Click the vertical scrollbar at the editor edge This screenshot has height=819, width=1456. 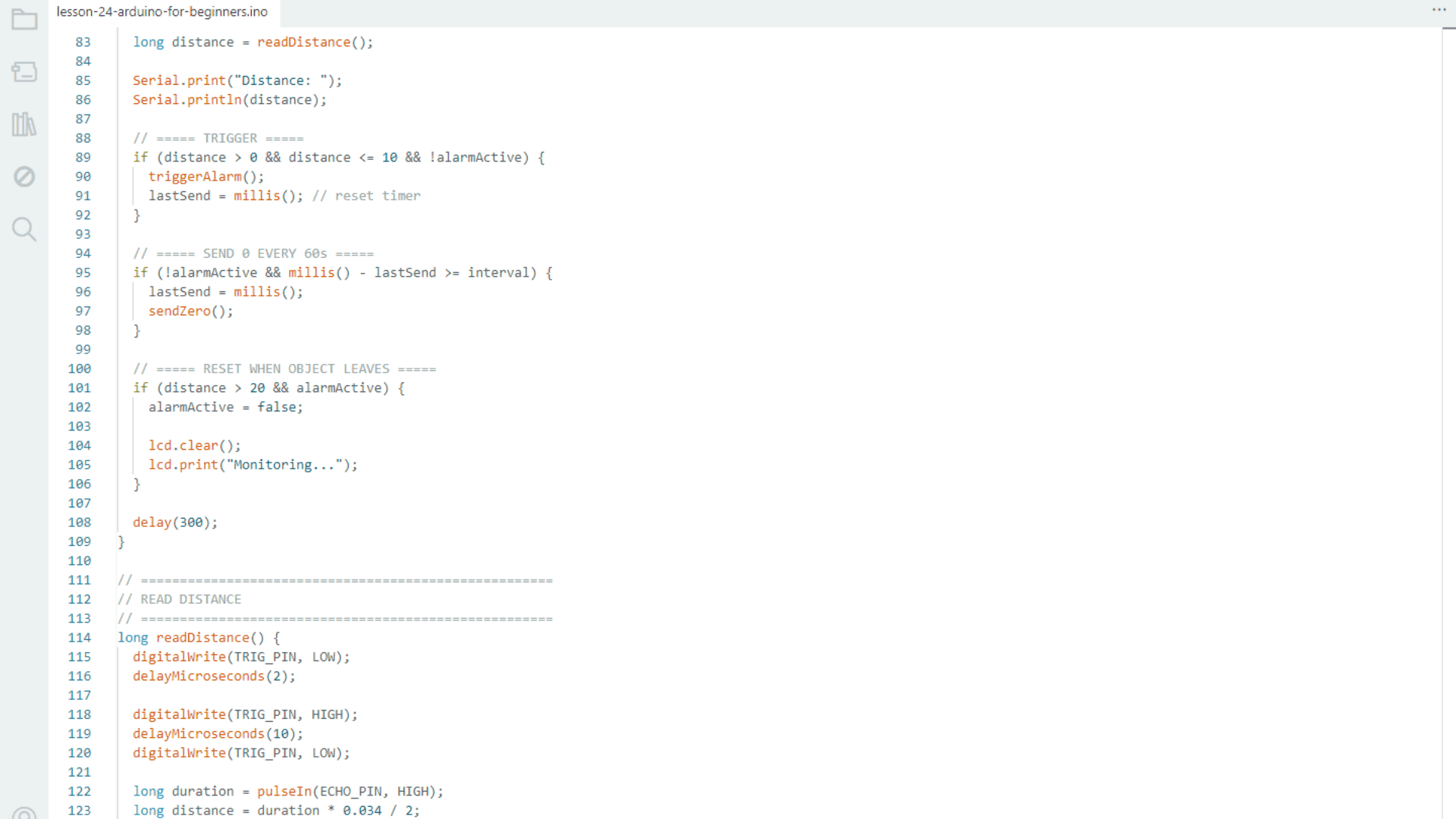click(x=1448, y=423)
